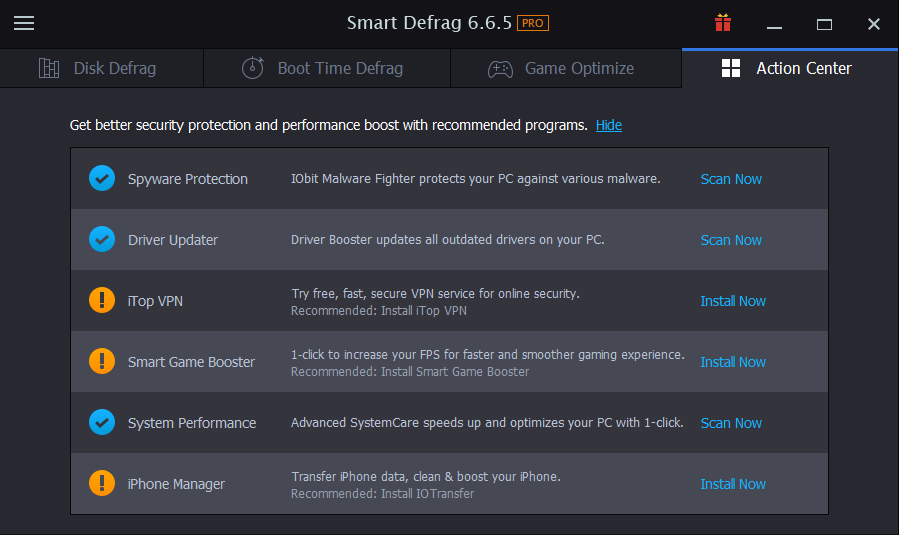Click the red gift box icon
Viewport: 899px width, 535px height.
click(722, 22)
